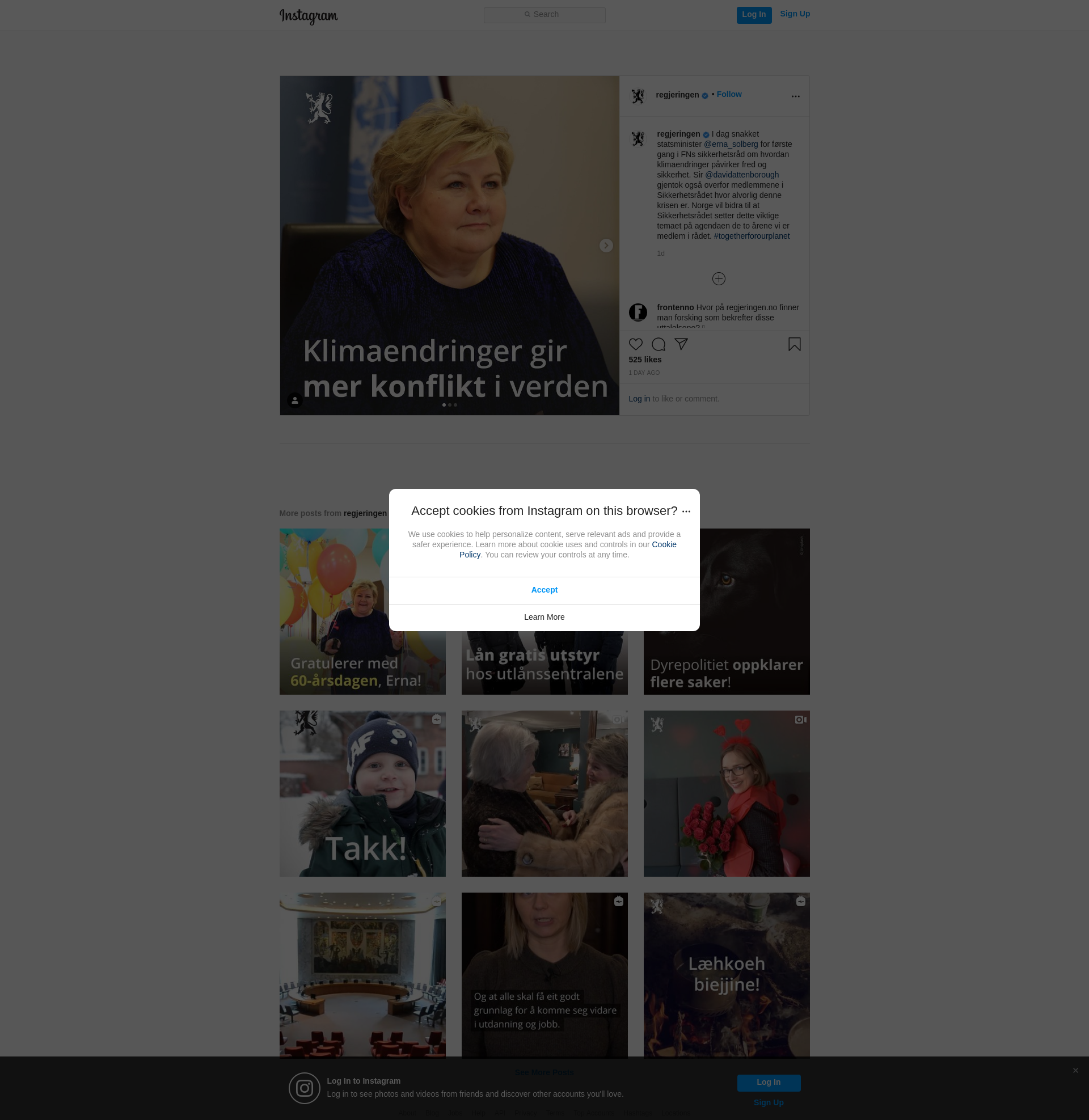Accept cookies in the dialog
1089x1120 pixels.
point(544,590)
